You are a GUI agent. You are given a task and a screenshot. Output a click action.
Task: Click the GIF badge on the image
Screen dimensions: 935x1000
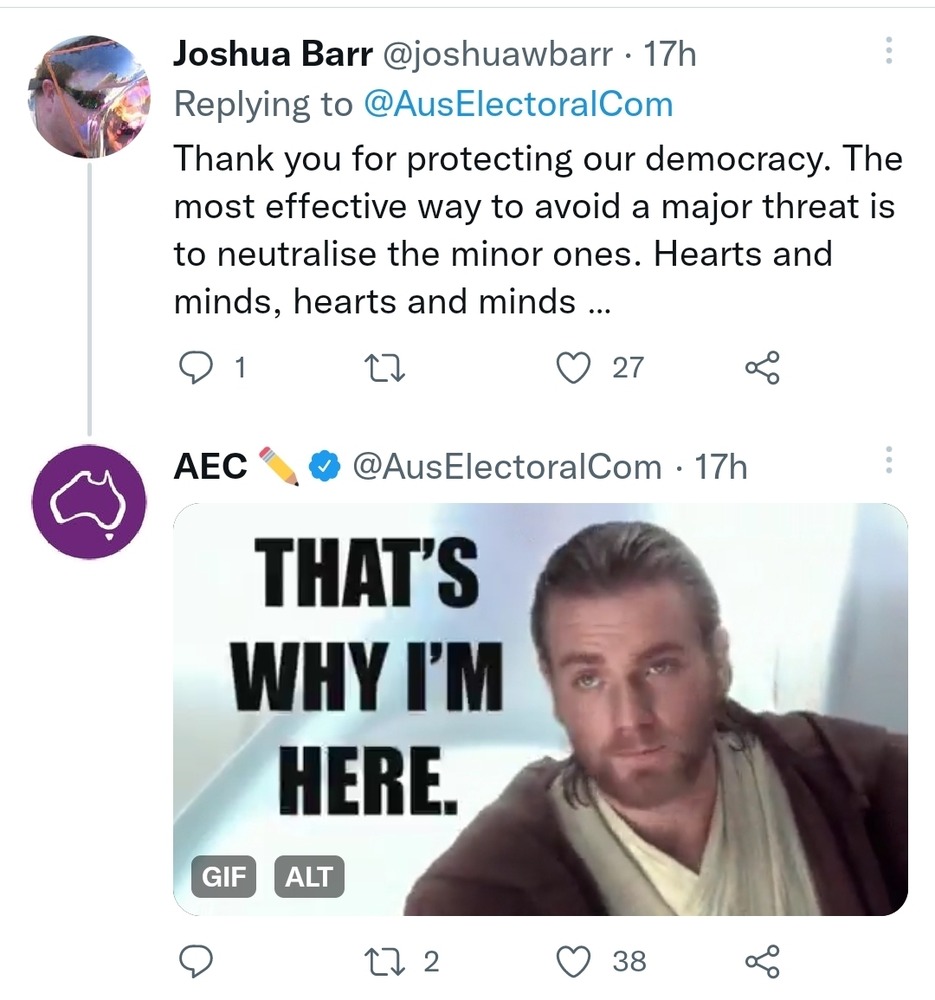[223, 877]
